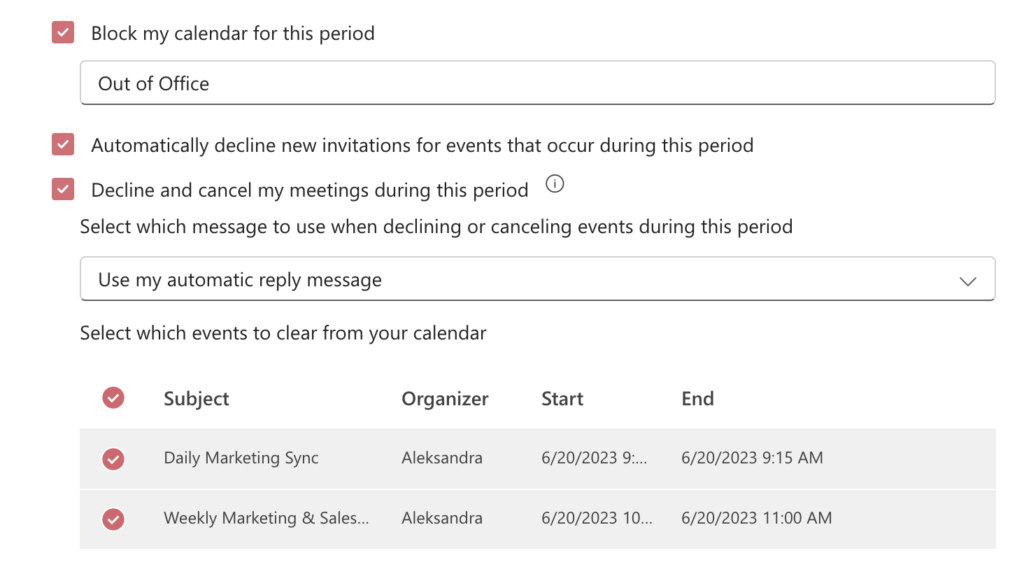Screen dimensions: 1024x567
Task: Click the chevron arrow on message dropdown
Action: coord(967,281)
